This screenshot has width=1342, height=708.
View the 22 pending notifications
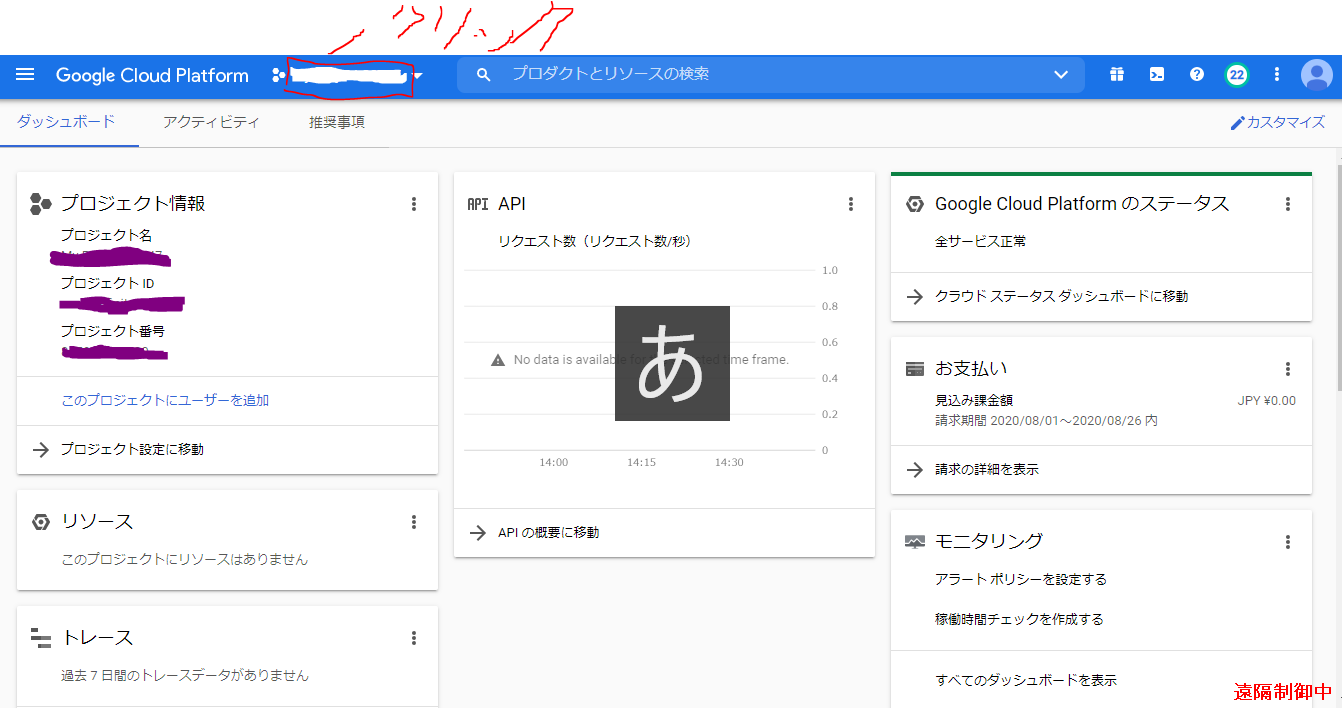point(1236,75)
